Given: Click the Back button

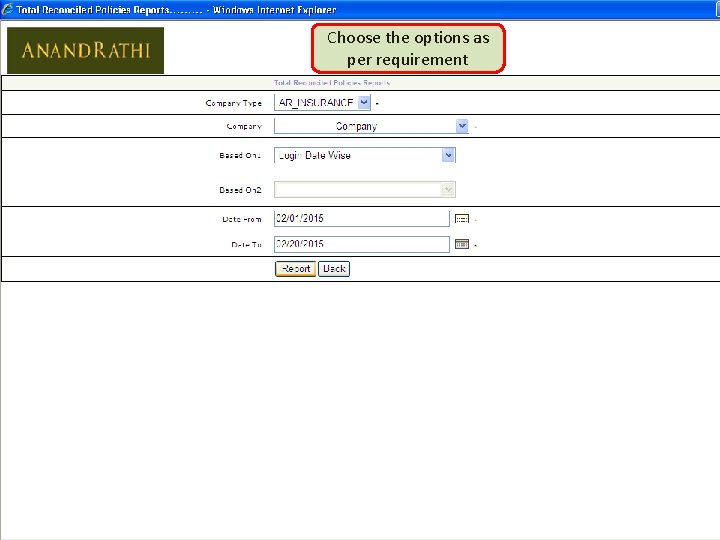Looking at the screenshot, I should pos(334,269).
